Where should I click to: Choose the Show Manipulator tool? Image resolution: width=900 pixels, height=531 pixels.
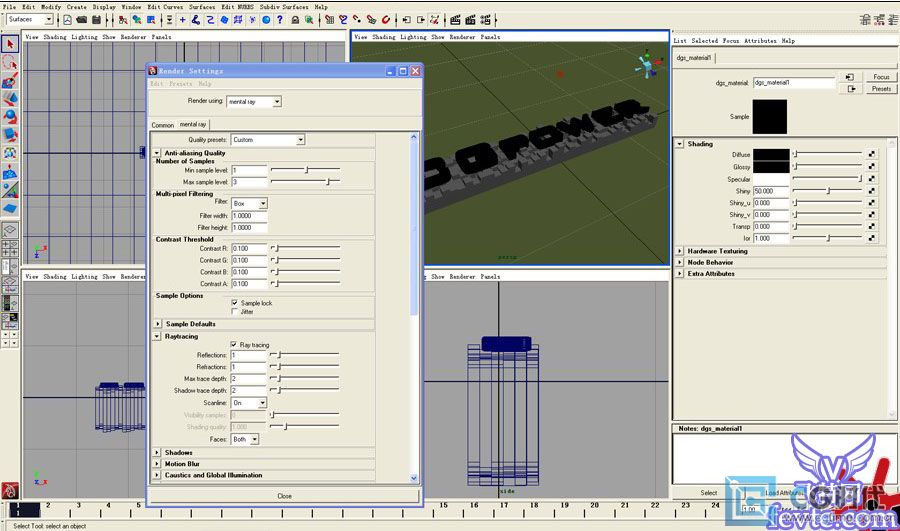tap(10, 190)
